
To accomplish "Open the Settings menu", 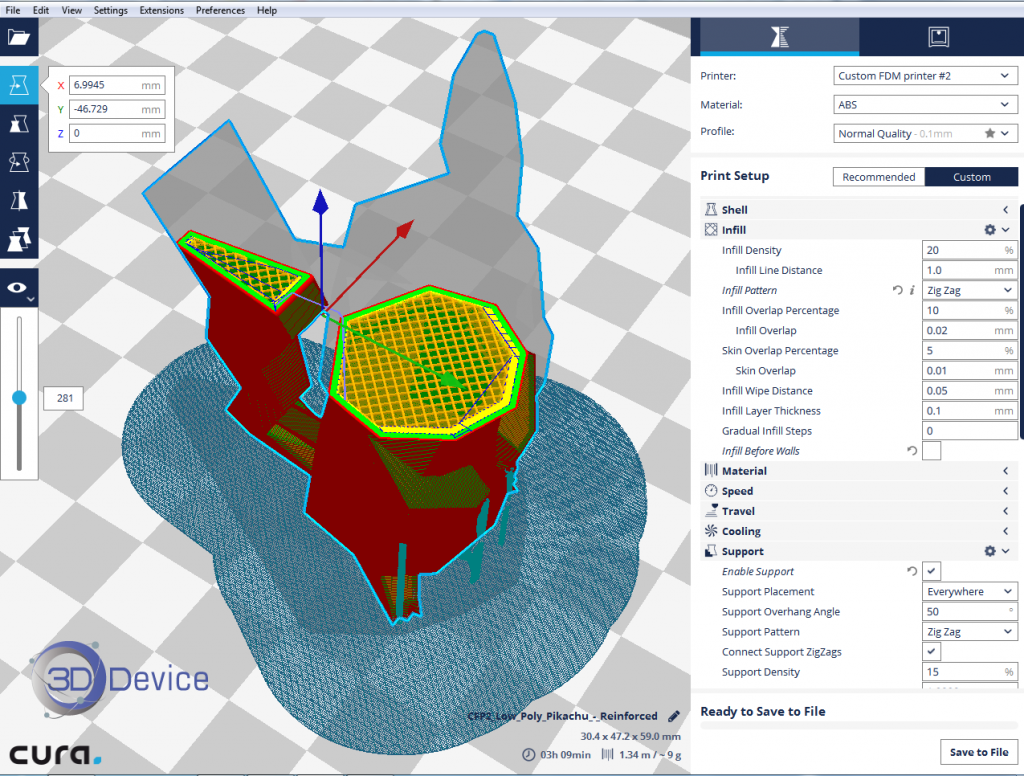I will [x=110, y=10].
